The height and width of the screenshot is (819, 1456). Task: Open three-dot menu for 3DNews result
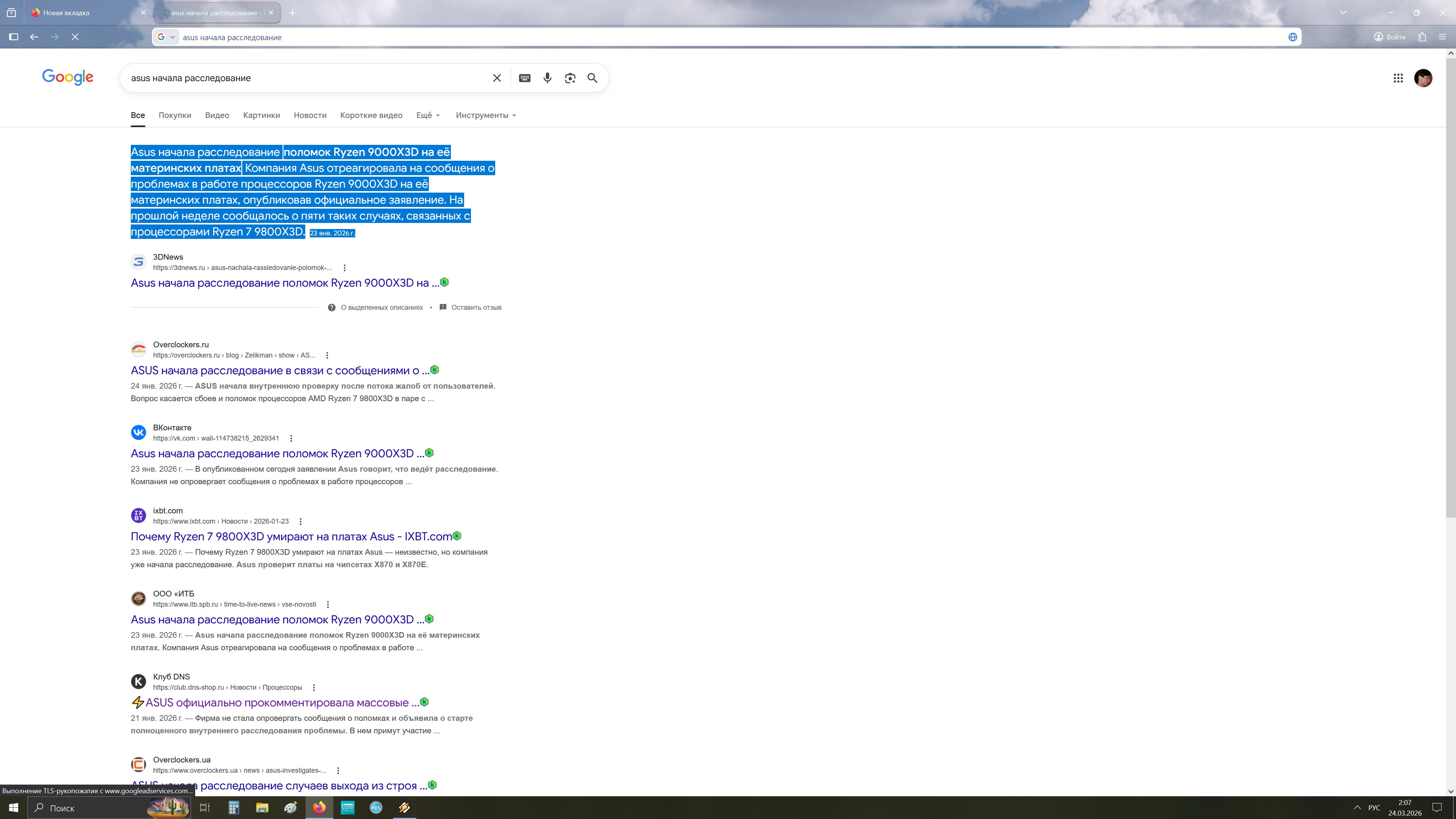click(x=344, y=268)
